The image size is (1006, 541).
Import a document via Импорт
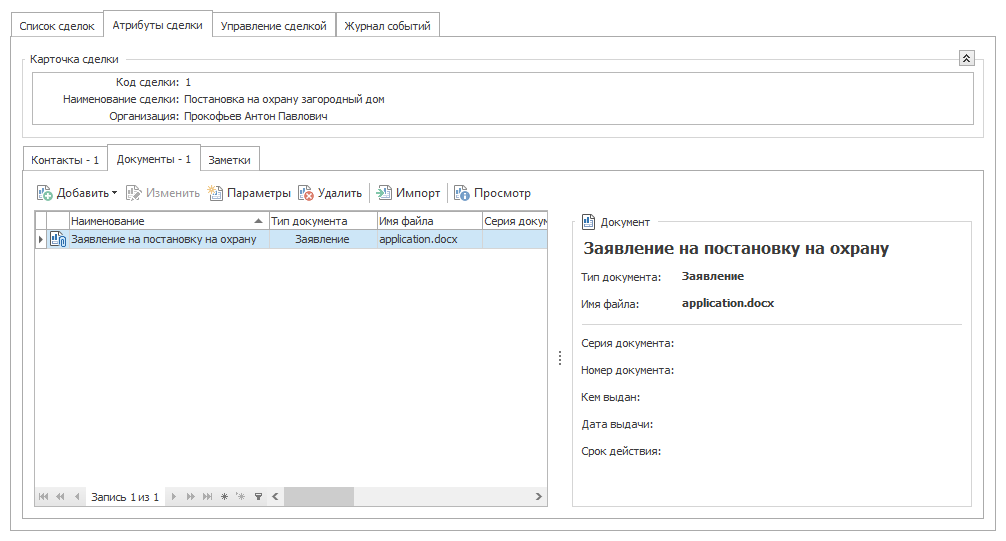(409, 193)
